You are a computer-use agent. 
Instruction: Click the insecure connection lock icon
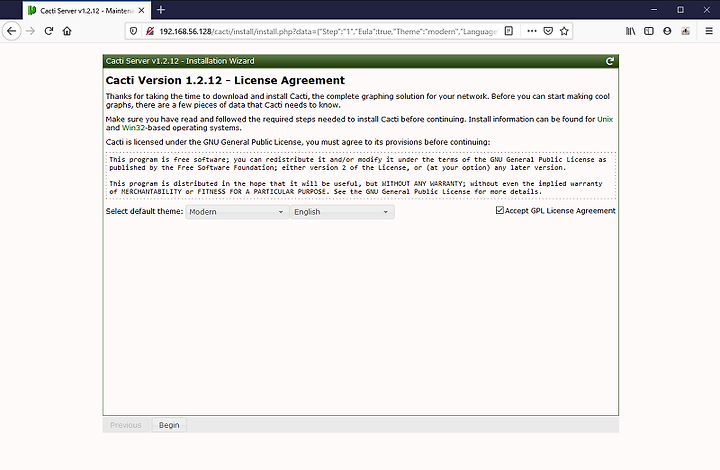pyautogui.click(x=150, y=31)
